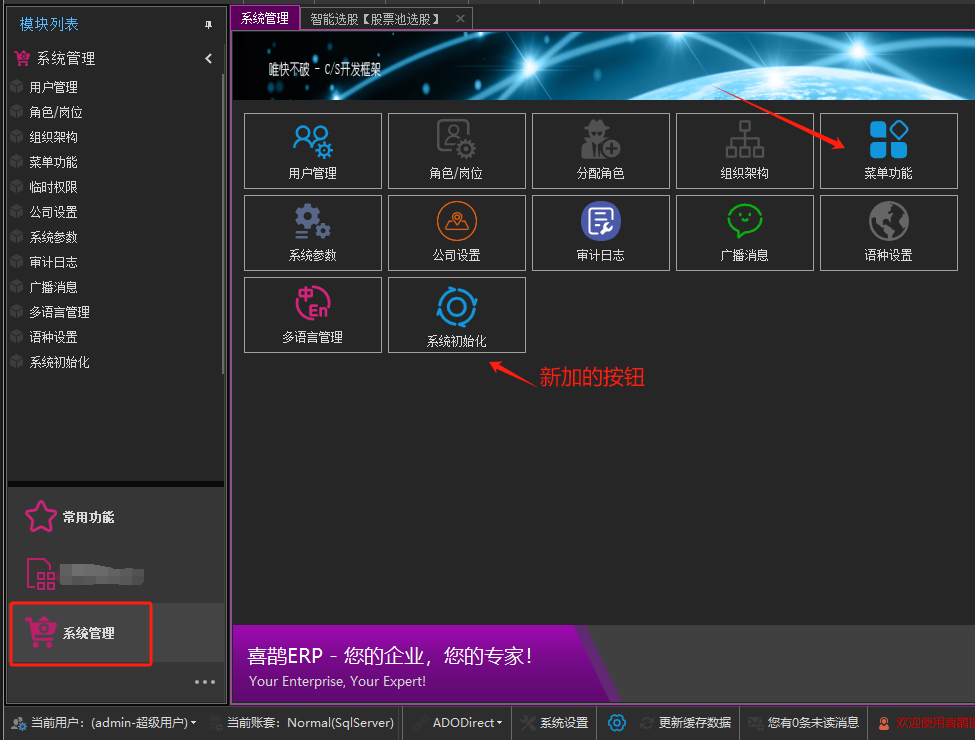This screenshot has height=740, width=975.
Task: Select 系统参数 in the module tree
Action: coord(53,237)
